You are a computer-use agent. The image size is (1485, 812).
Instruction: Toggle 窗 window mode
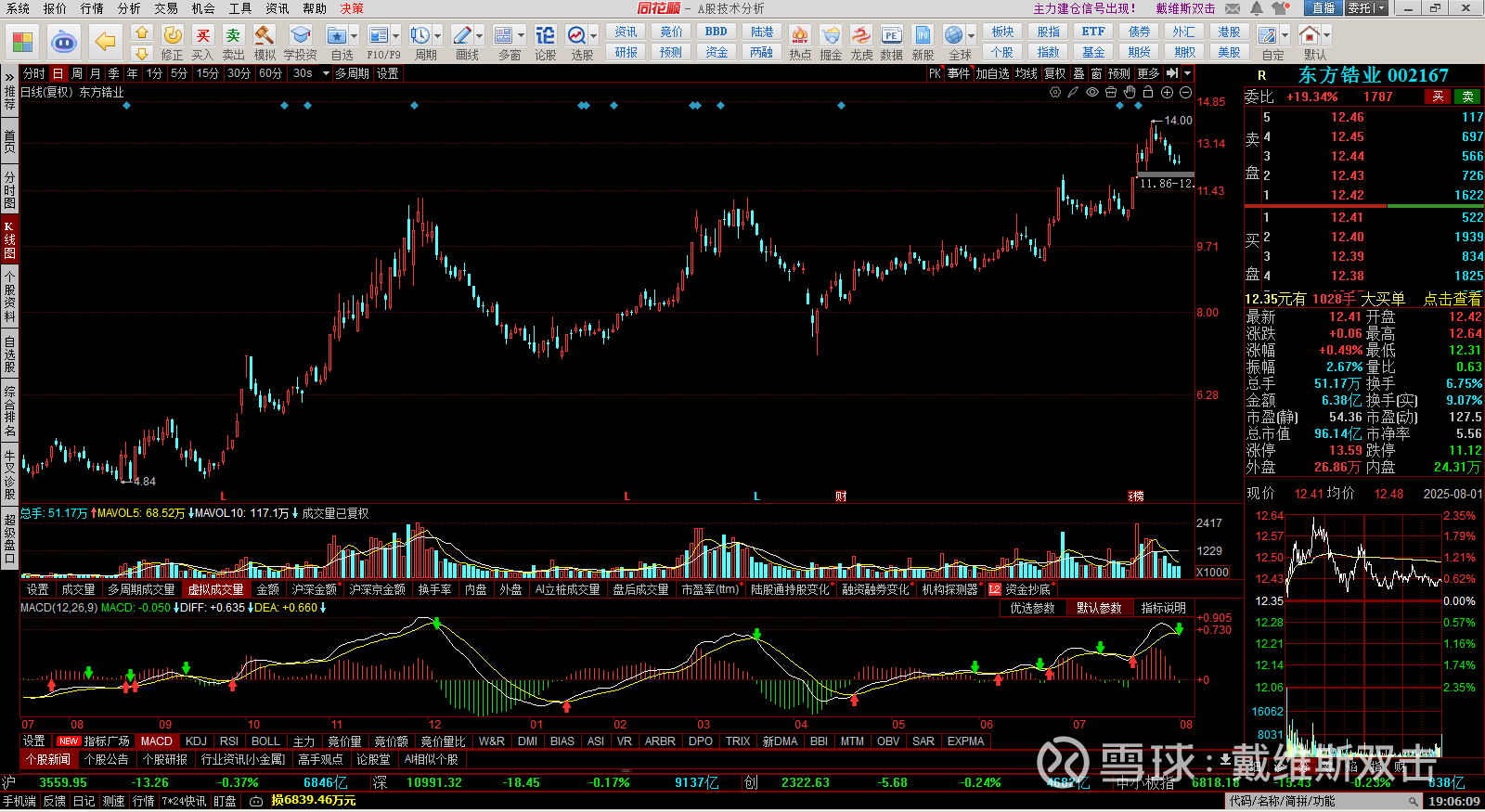click(1096, 73)
